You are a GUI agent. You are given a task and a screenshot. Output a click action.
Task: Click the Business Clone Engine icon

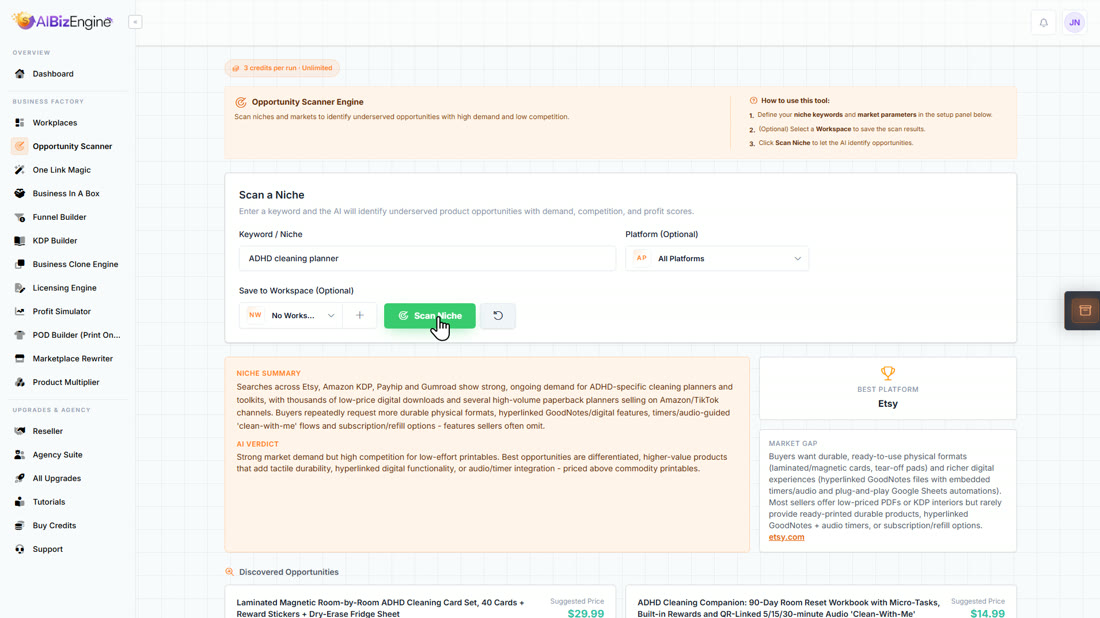(x=20, y=264)
